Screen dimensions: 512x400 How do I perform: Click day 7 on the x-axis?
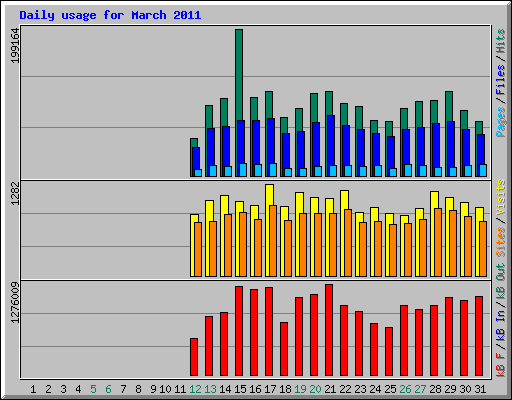click(123, 389)
